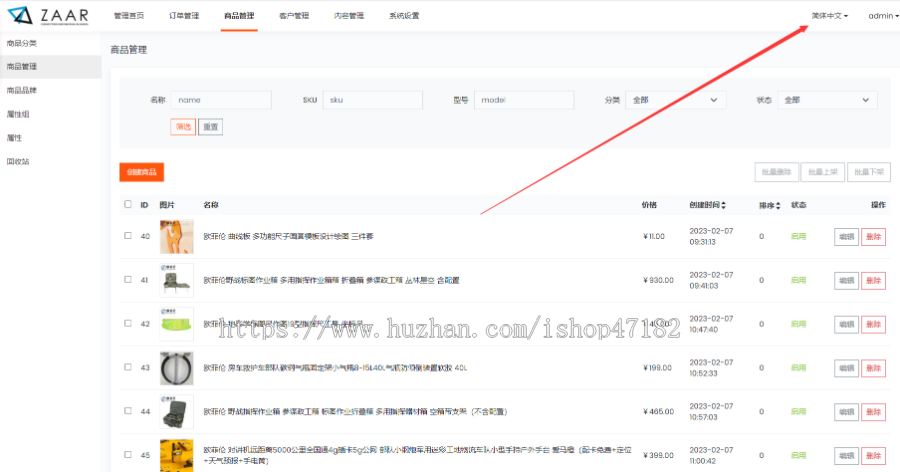Delete product ID 41
Screen dimensions: 900x472
[x=874, y=280]
